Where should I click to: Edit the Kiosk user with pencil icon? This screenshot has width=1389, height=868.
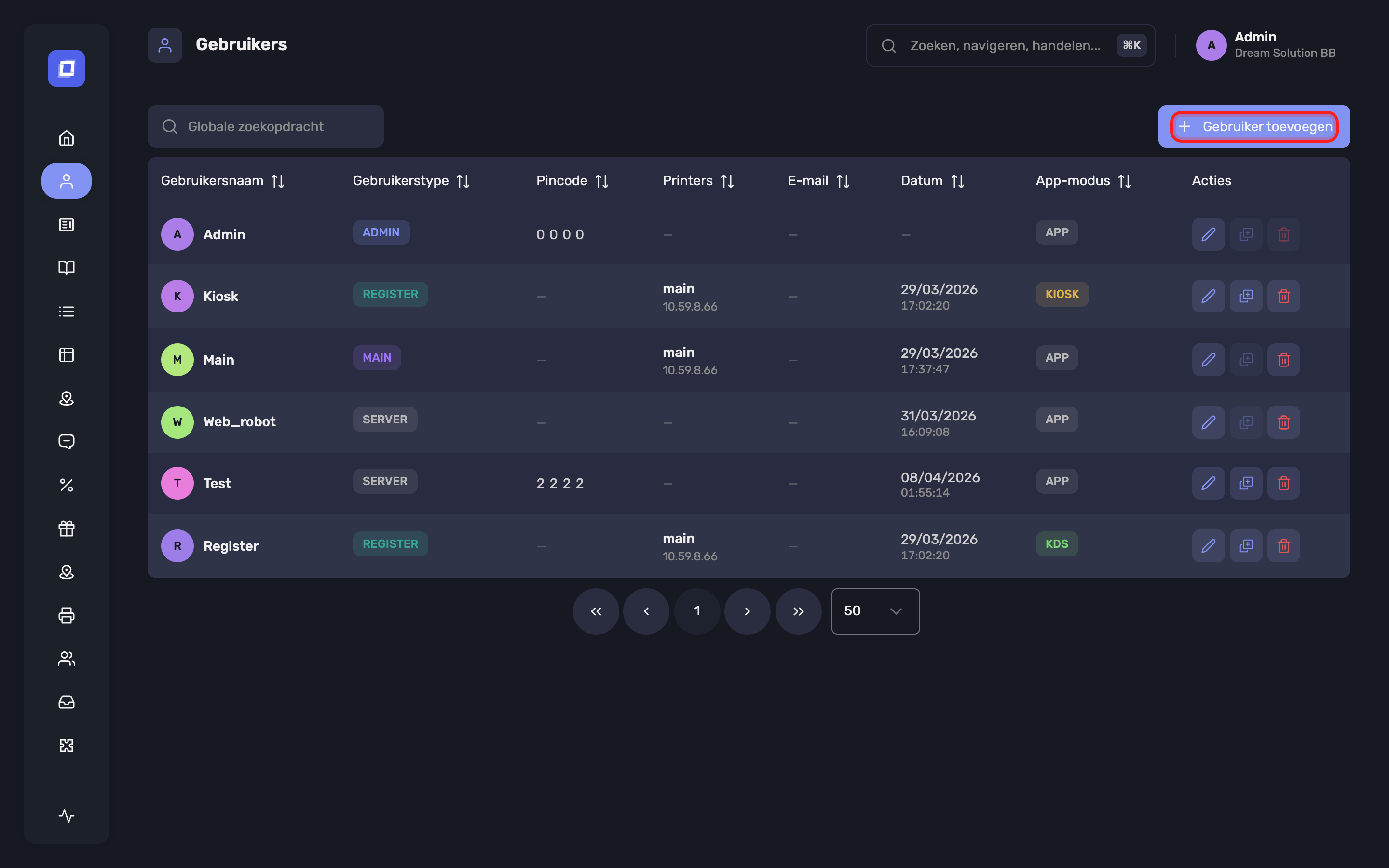tap(1208, 296)
